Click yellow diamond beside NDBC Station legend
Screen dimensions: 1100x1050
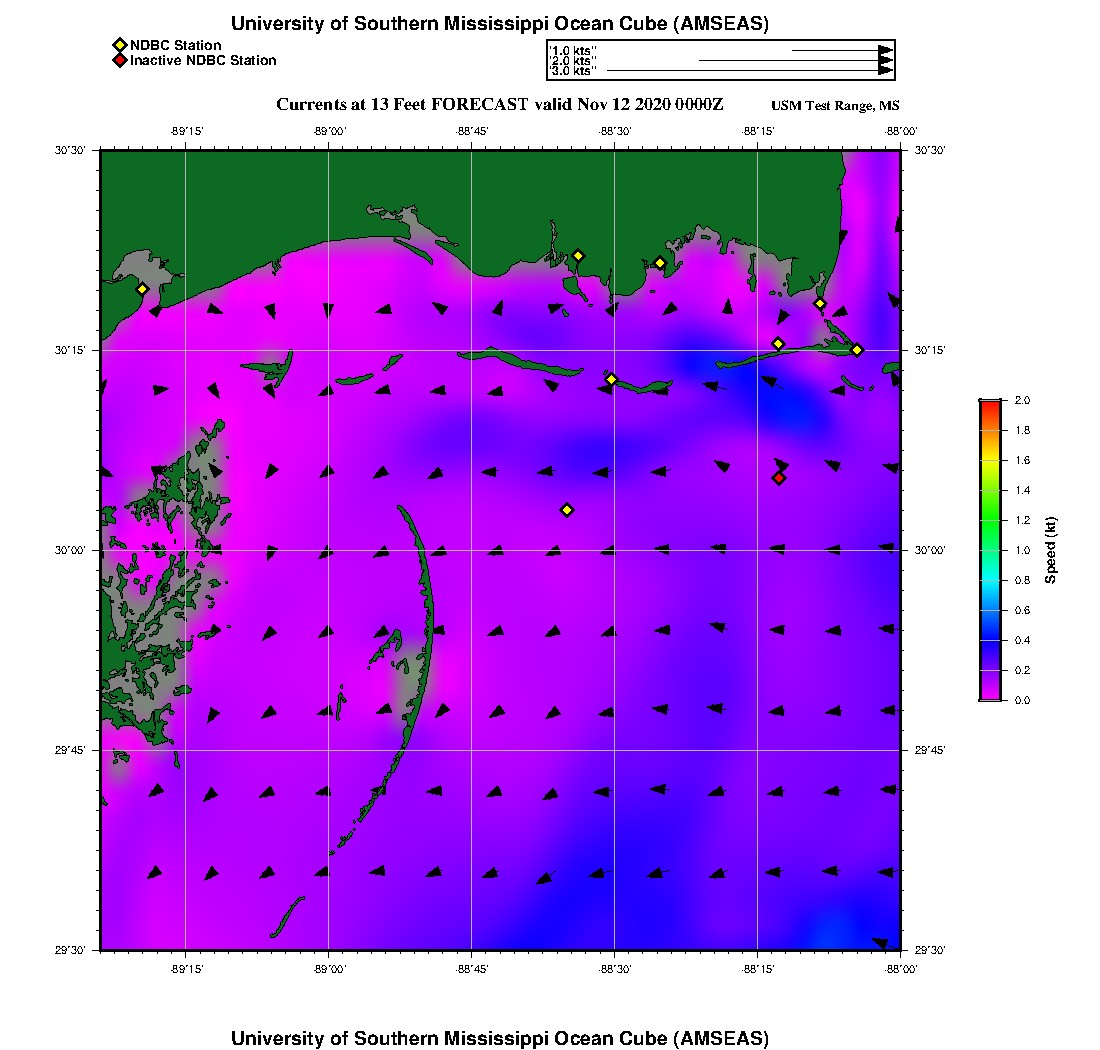click(119, 45)
